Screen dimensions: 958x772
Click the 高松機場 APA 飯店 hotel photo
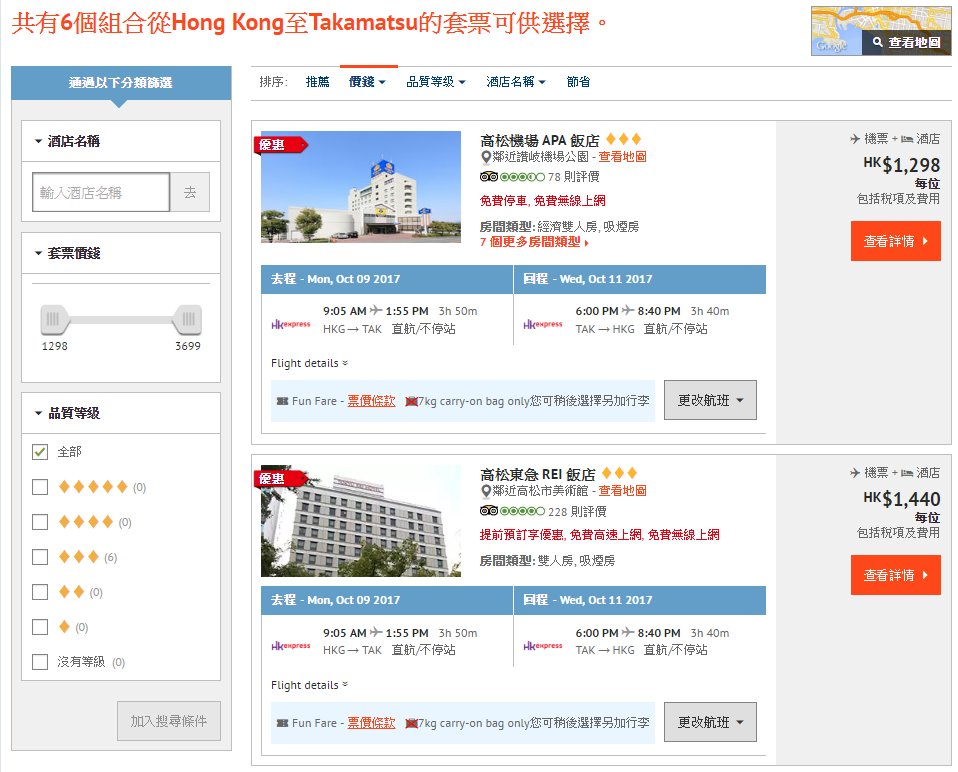coord(361,187)
